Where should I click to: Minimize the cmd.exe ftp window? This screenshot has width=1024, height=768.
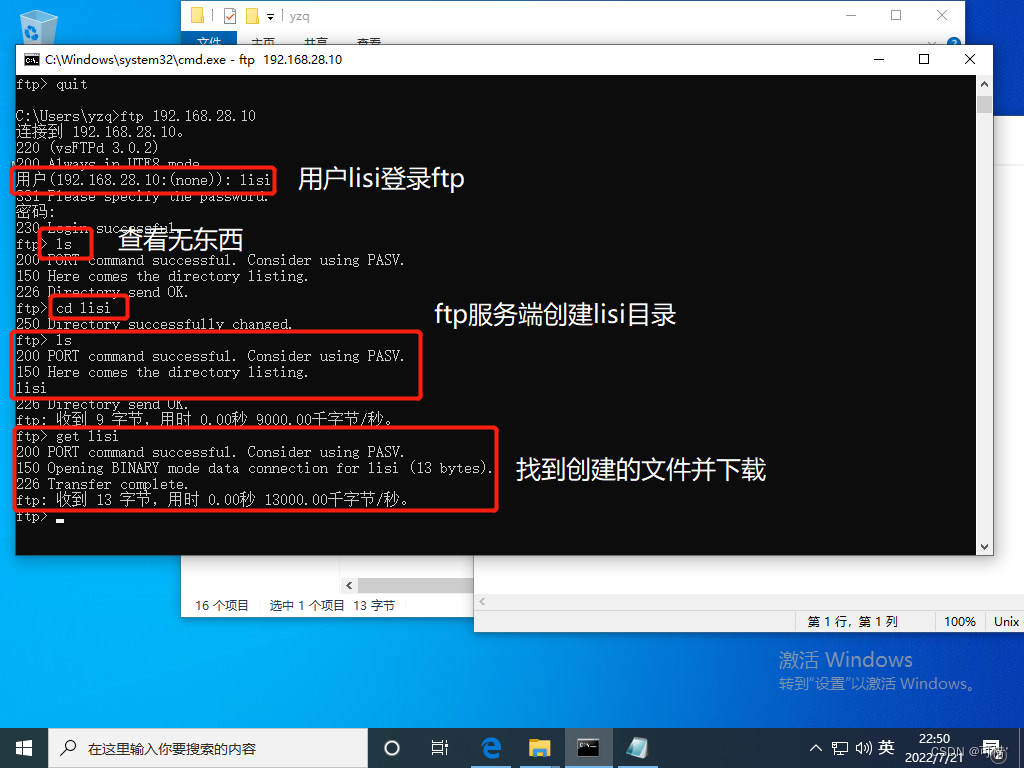(x=879, y=59)
